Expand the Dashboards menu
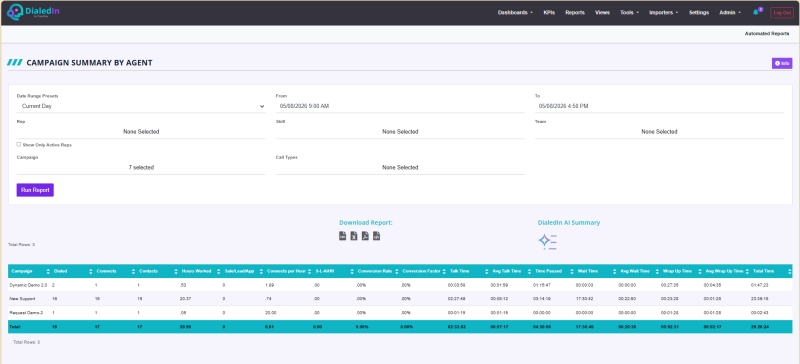Screen dimensions: 800x364 515,13
